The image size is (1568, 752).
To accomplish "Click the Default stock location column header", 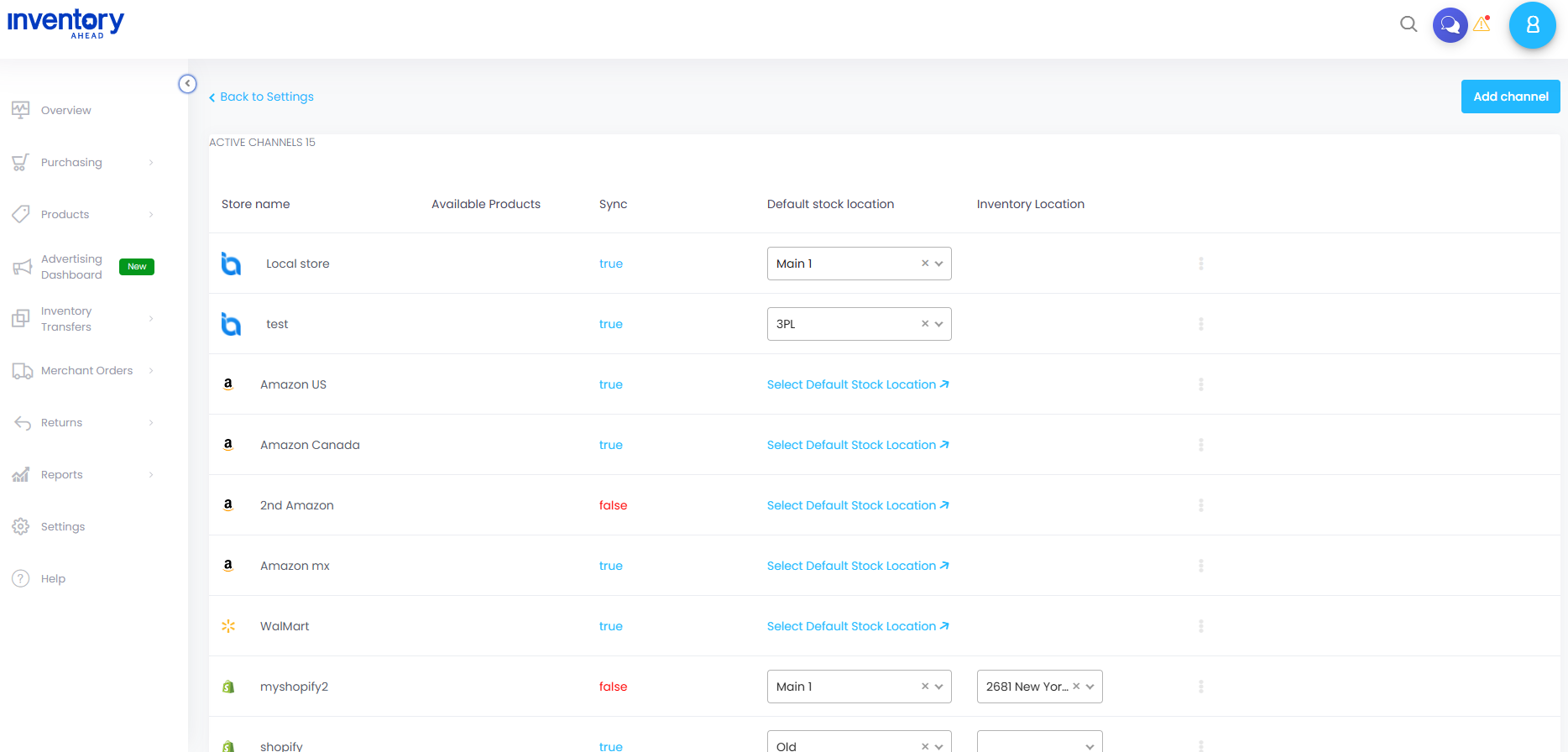I will (x=830, y=204).
